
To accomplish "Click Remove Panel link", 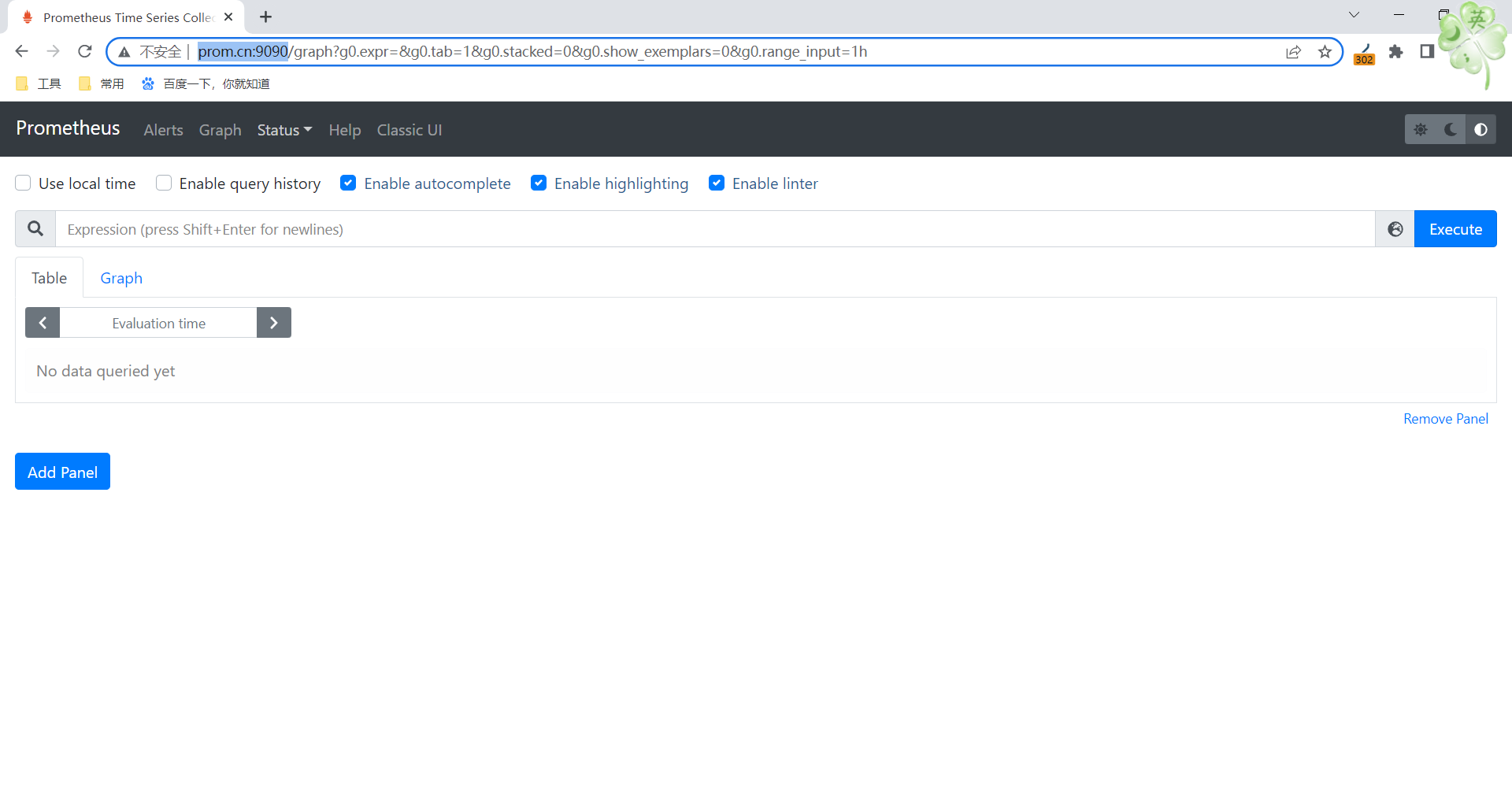I will (x=1446, y=419).
